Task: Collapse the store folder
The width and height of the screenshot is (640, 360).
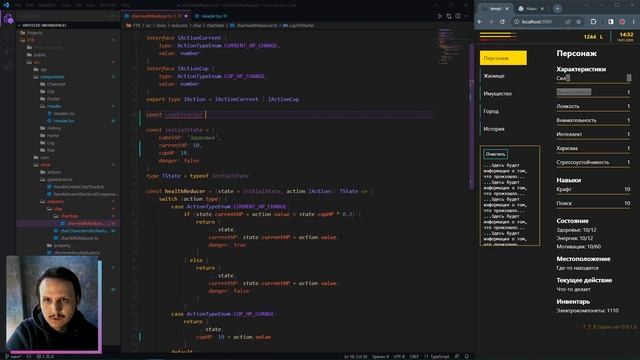Action: [x=45, y=165]
